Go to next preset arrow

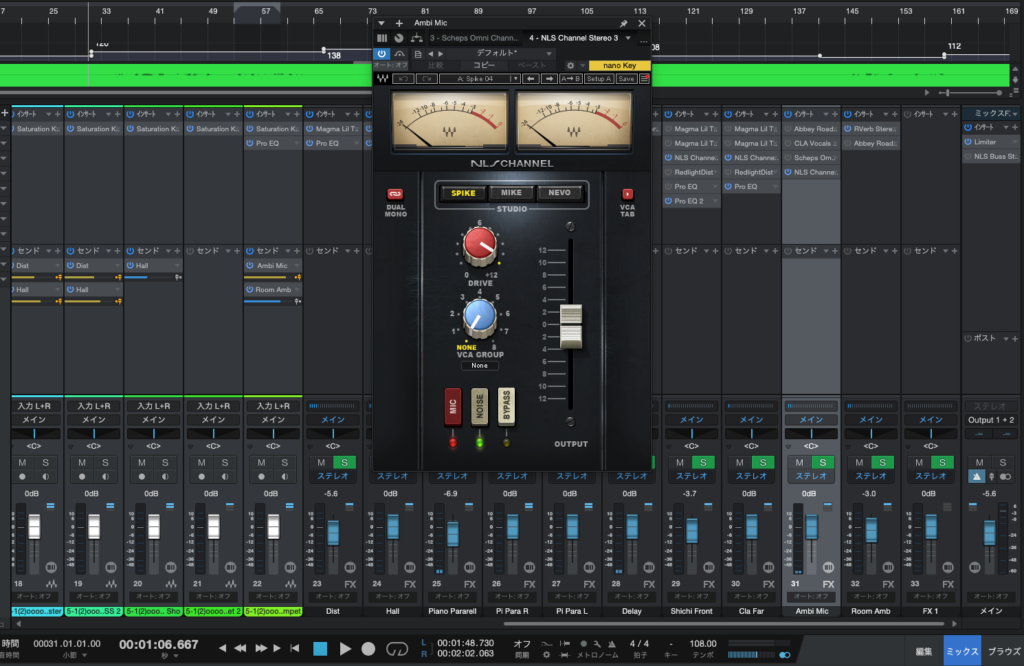pyautogui.click(x=441, y=54)
